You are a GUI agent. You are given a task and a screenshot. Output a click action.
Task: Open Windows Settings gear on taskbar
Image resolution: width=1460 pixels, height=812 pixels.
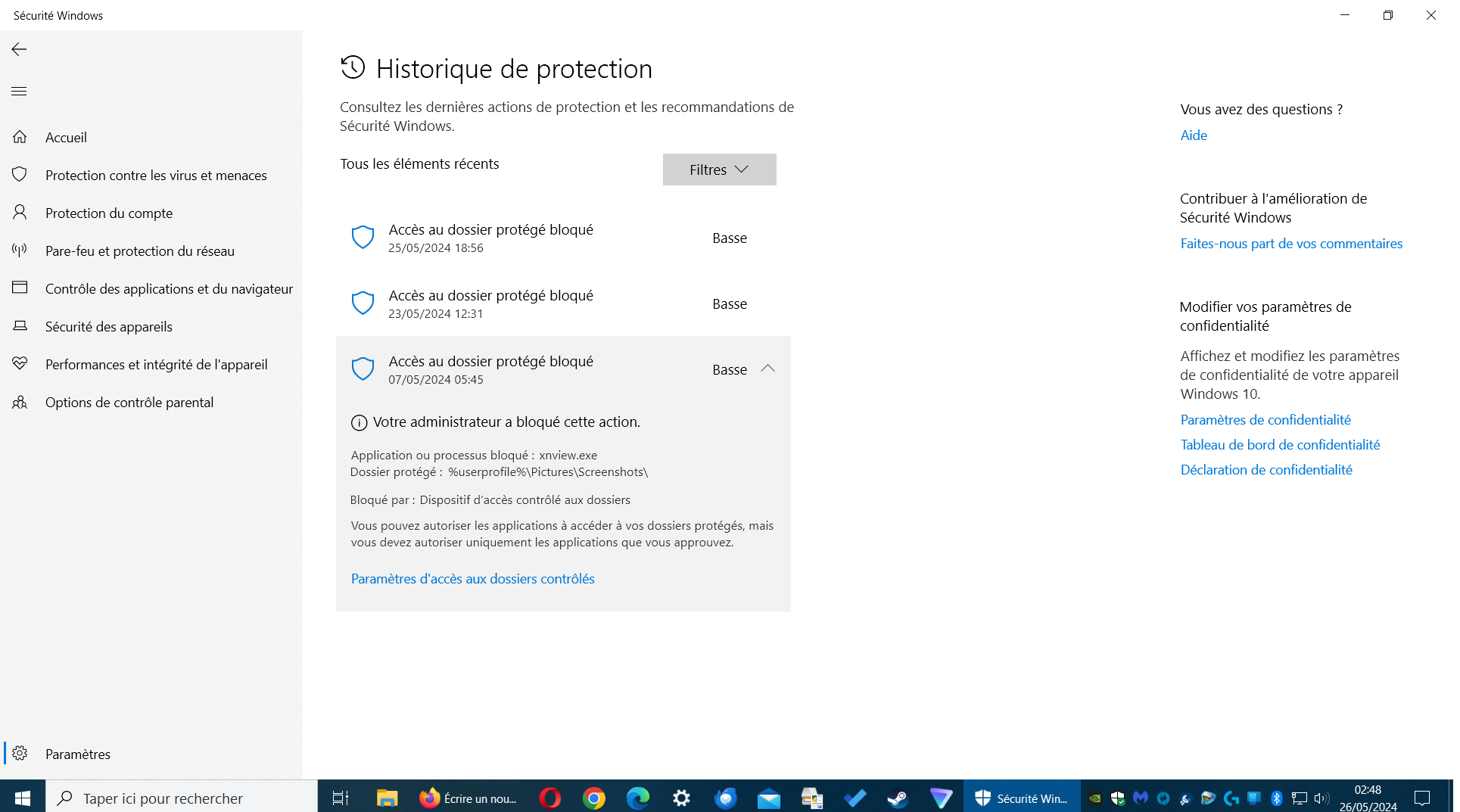click(682, 798)
